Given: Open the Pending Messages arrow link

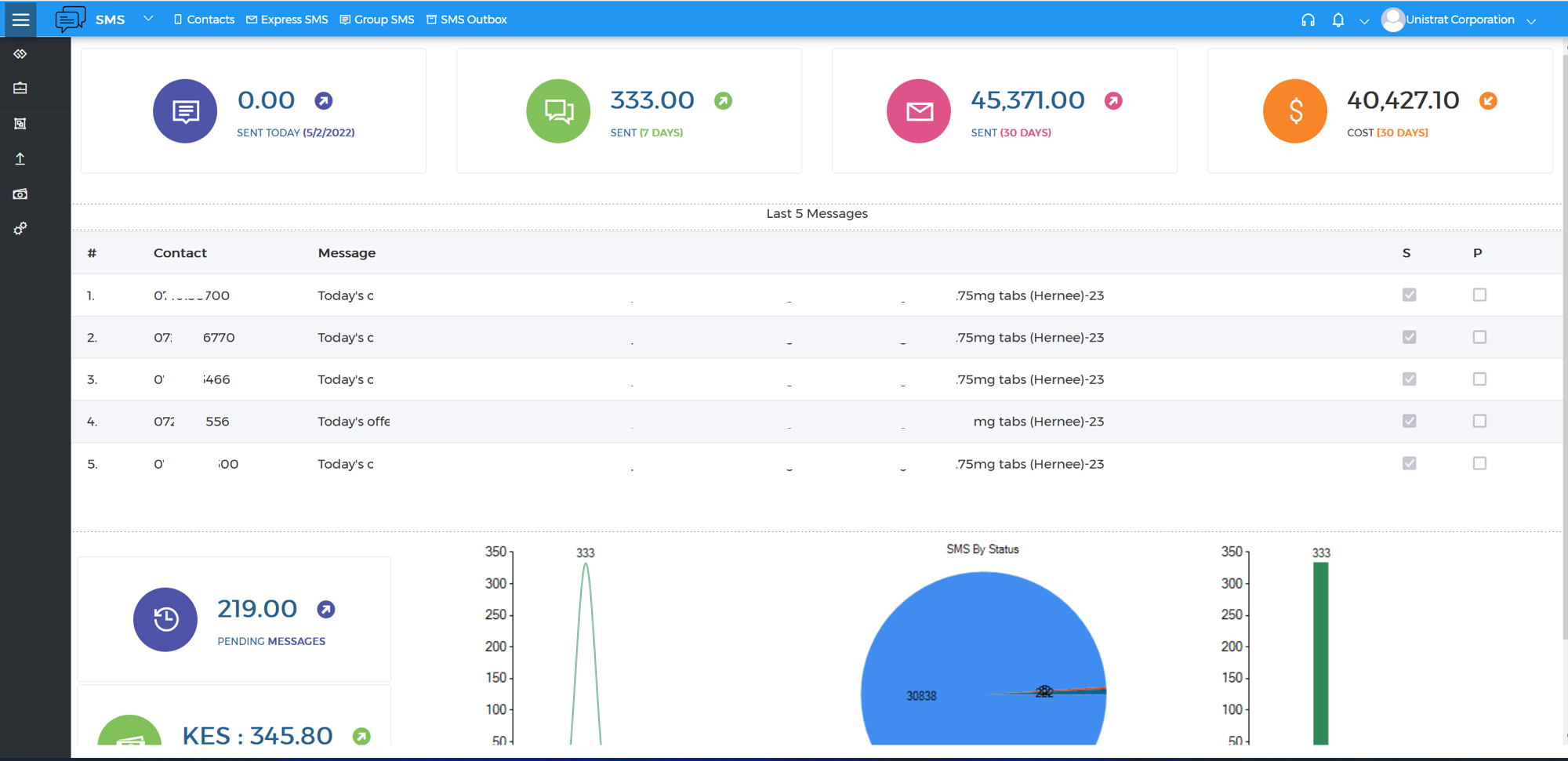Looking at the screenshot, I should [x=326, y=609].
